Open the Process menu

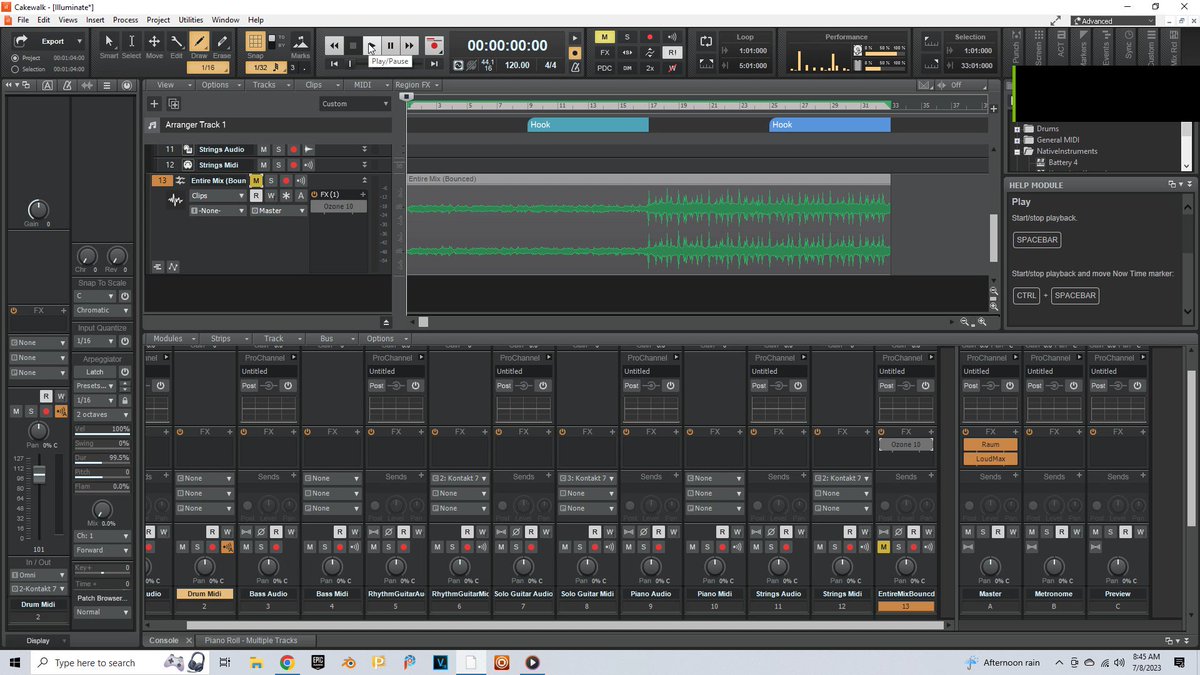[x=126, y=20]
